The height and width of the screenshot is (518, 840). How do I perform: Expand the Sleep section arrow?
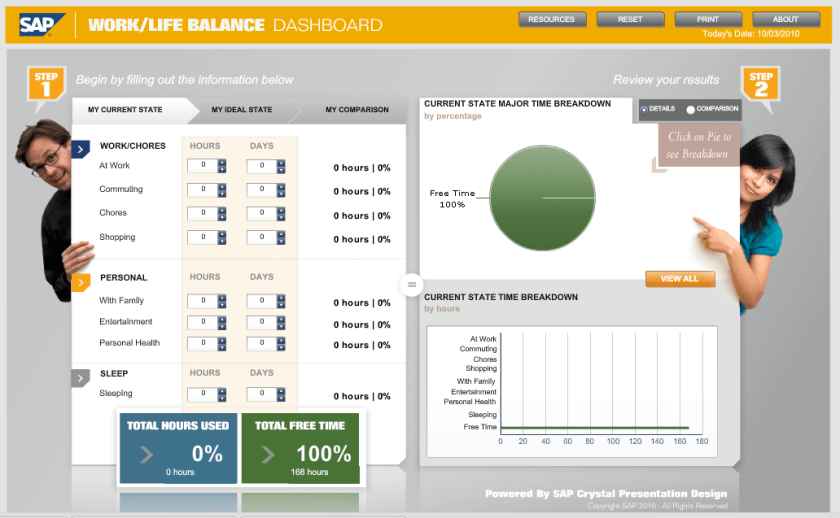82,378
